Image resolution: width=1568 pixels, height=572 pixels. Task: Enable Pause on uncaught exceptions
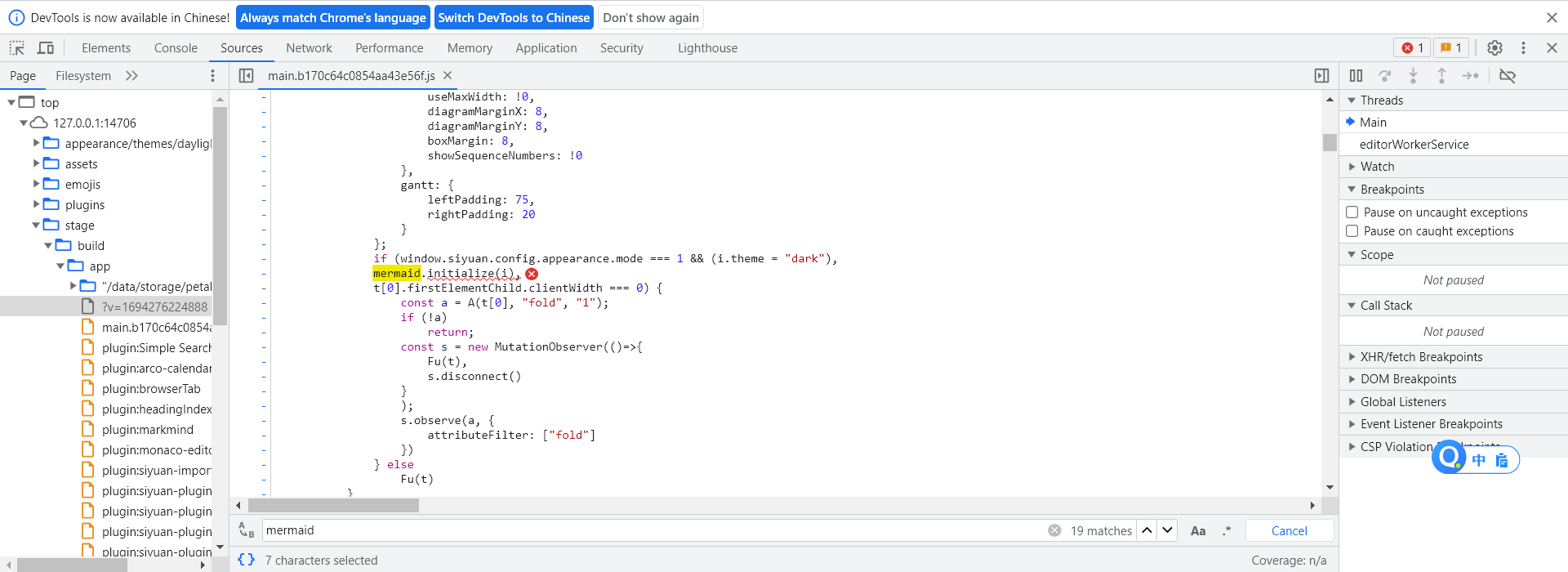(1352, 212)
